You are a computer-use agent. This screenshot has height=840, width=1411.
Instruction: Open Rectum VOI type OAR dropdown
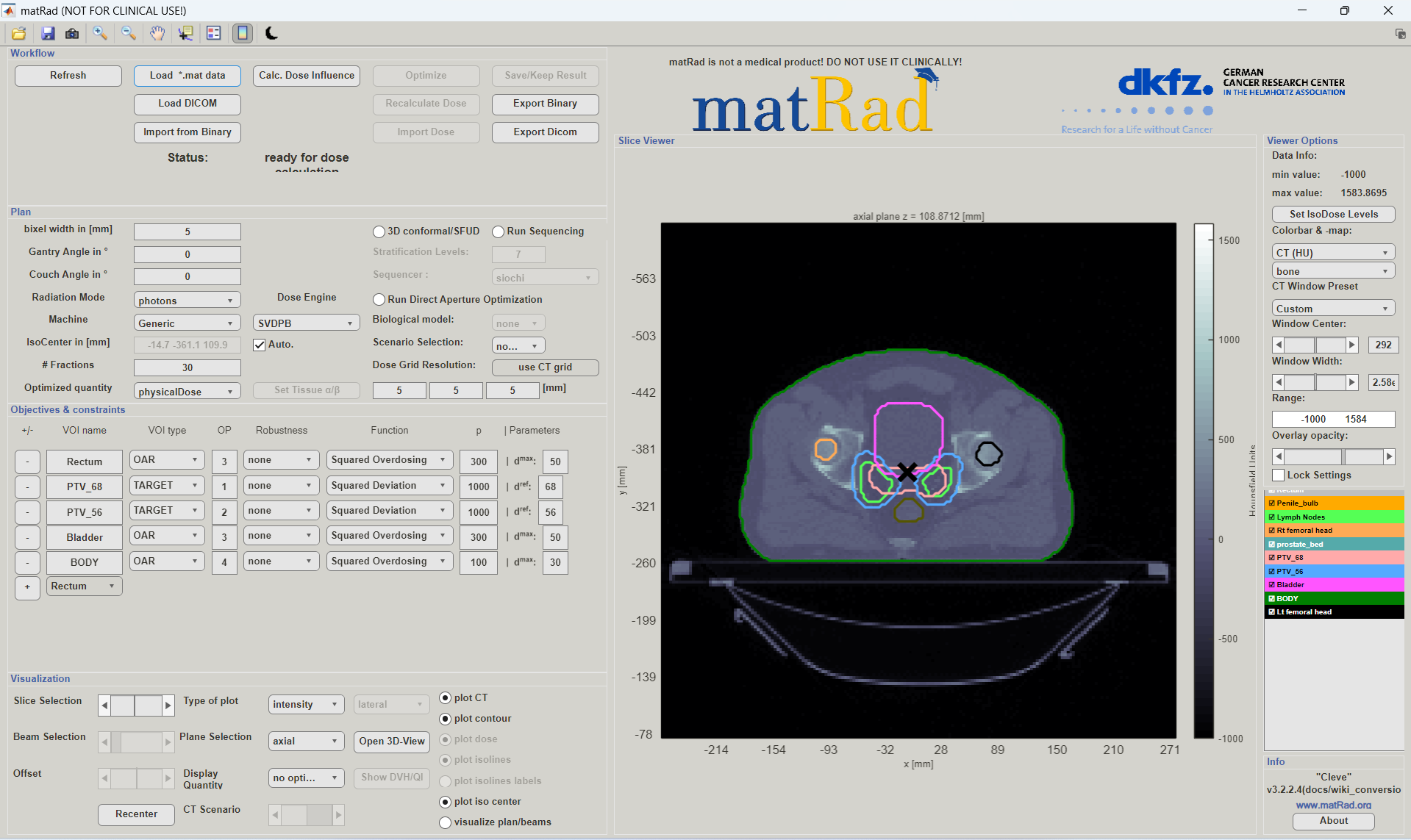click(x=167, y=460)
